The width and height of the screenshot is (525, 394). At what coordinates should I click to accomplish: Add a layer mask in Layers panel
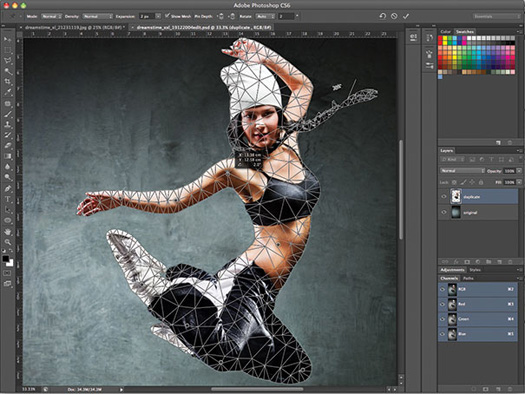pos(467,262)
